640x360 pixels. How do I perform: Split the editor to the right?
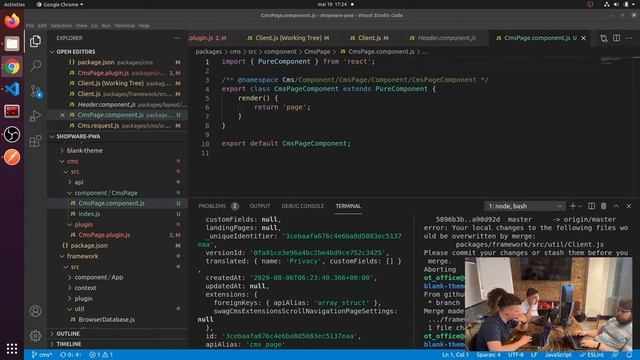(616, 38)
